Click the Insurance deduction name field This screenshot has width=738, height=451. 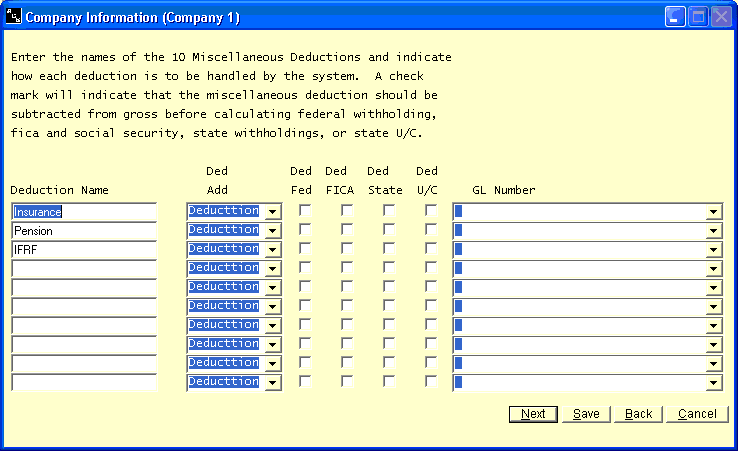pyautogui.click(x=84, y=212)
